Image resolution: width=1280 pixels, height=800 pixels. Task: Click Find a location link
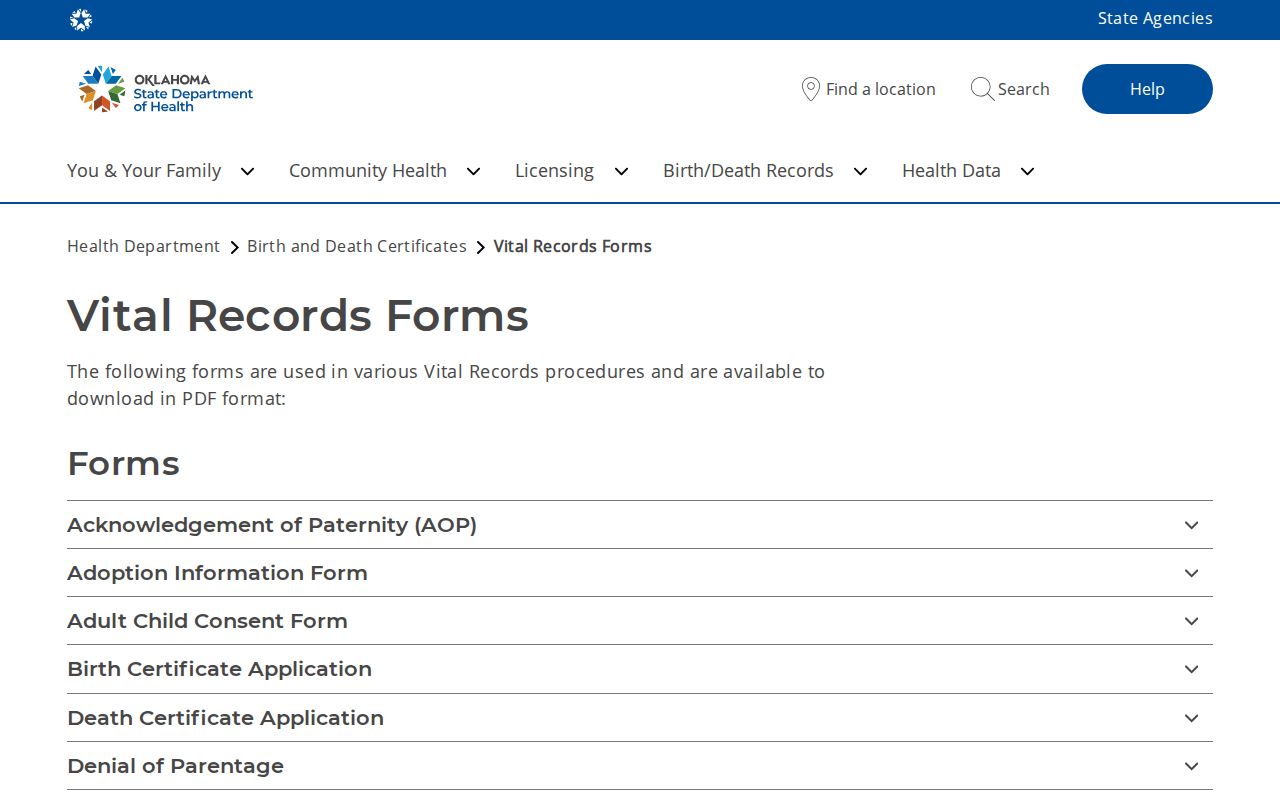pyautogui.click(x=881, y=89)
